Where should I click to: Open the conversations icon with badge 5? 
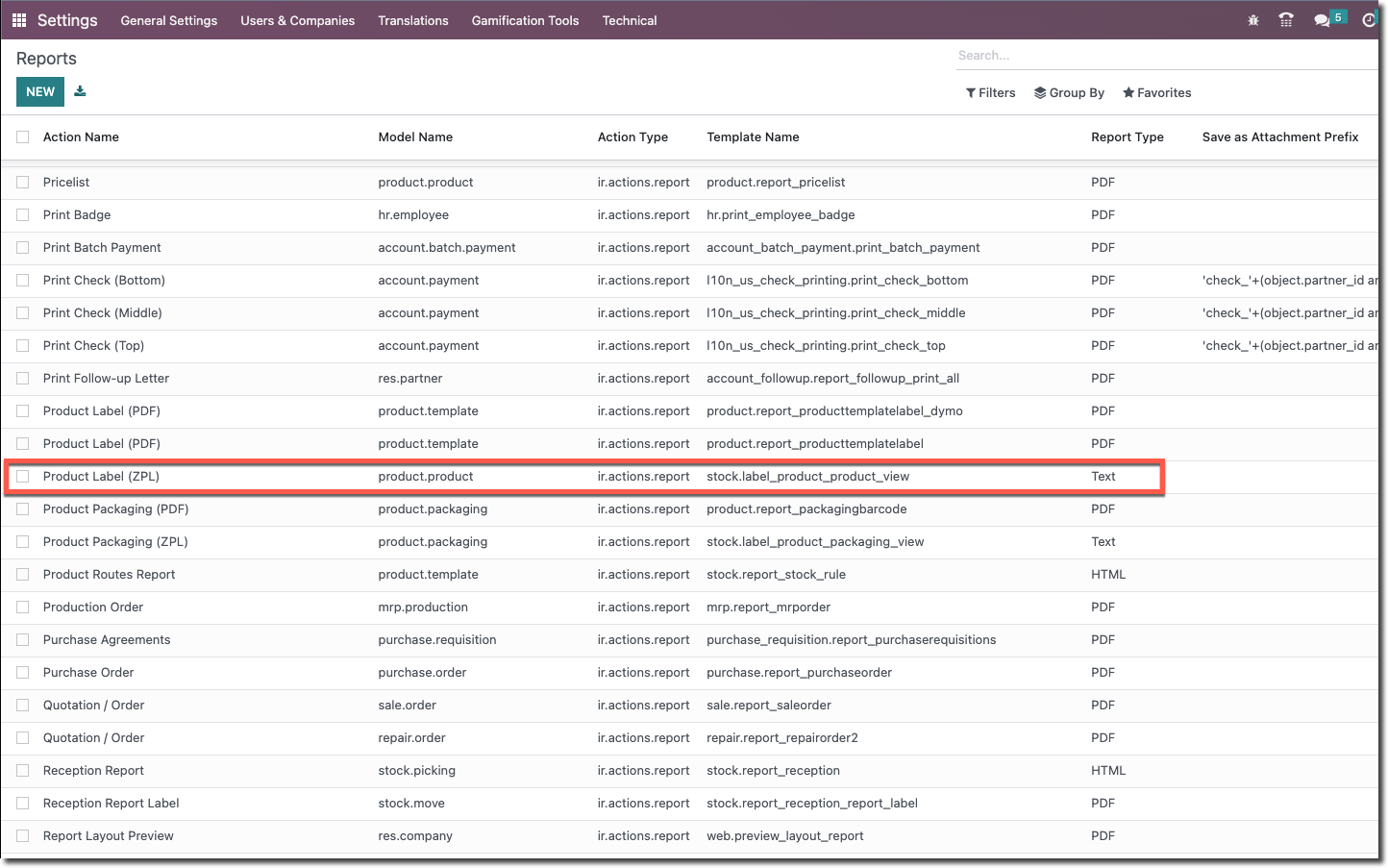(x=1329, y=19)
